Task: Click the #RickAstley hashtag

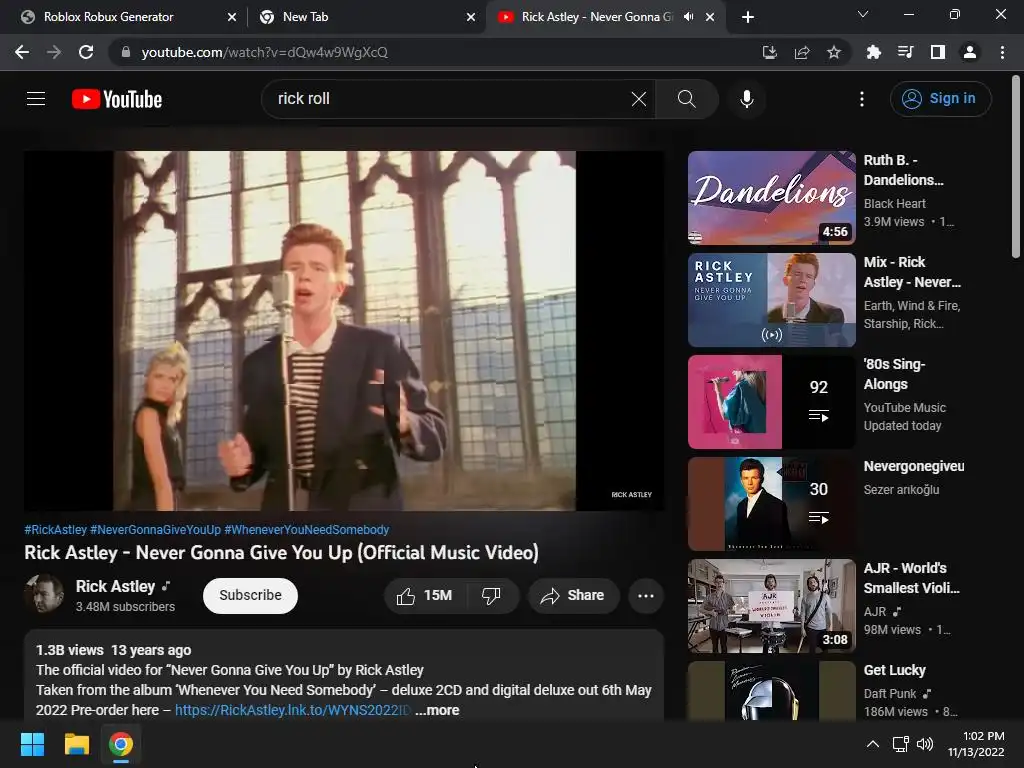Action: 56,530
